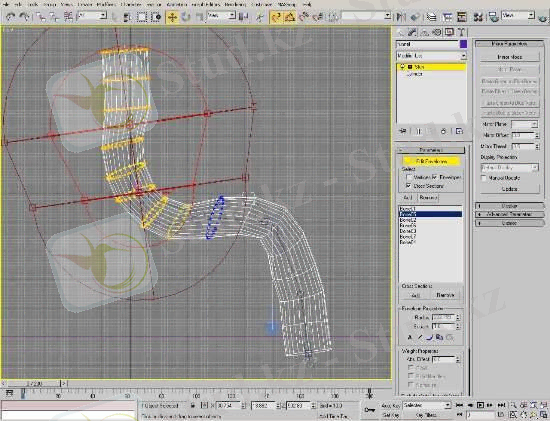
Task: Click the Mirror tool icon
Action: tap(401, 17)
